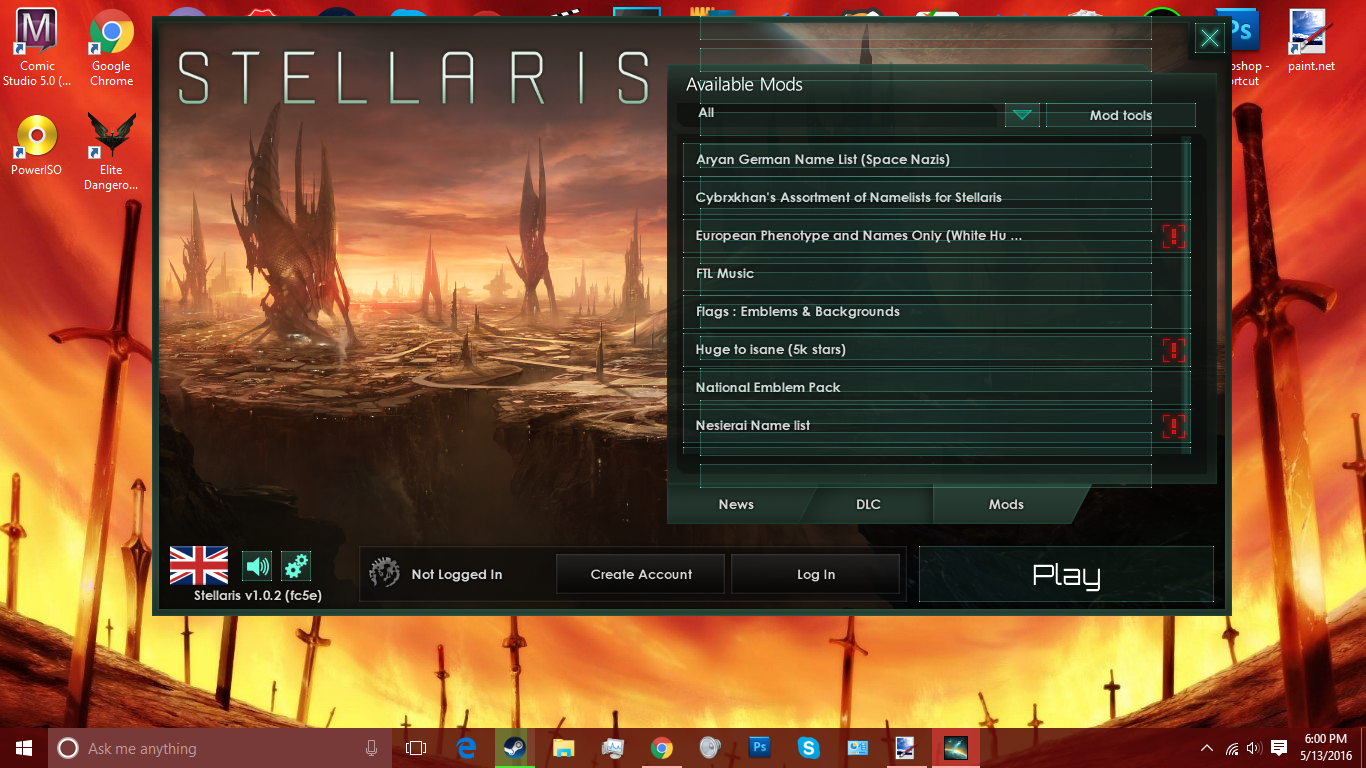Click the British flag language icon
The width and height of the screenshot is (1366, 768).
pyautogui.click(x=198, y=565)
